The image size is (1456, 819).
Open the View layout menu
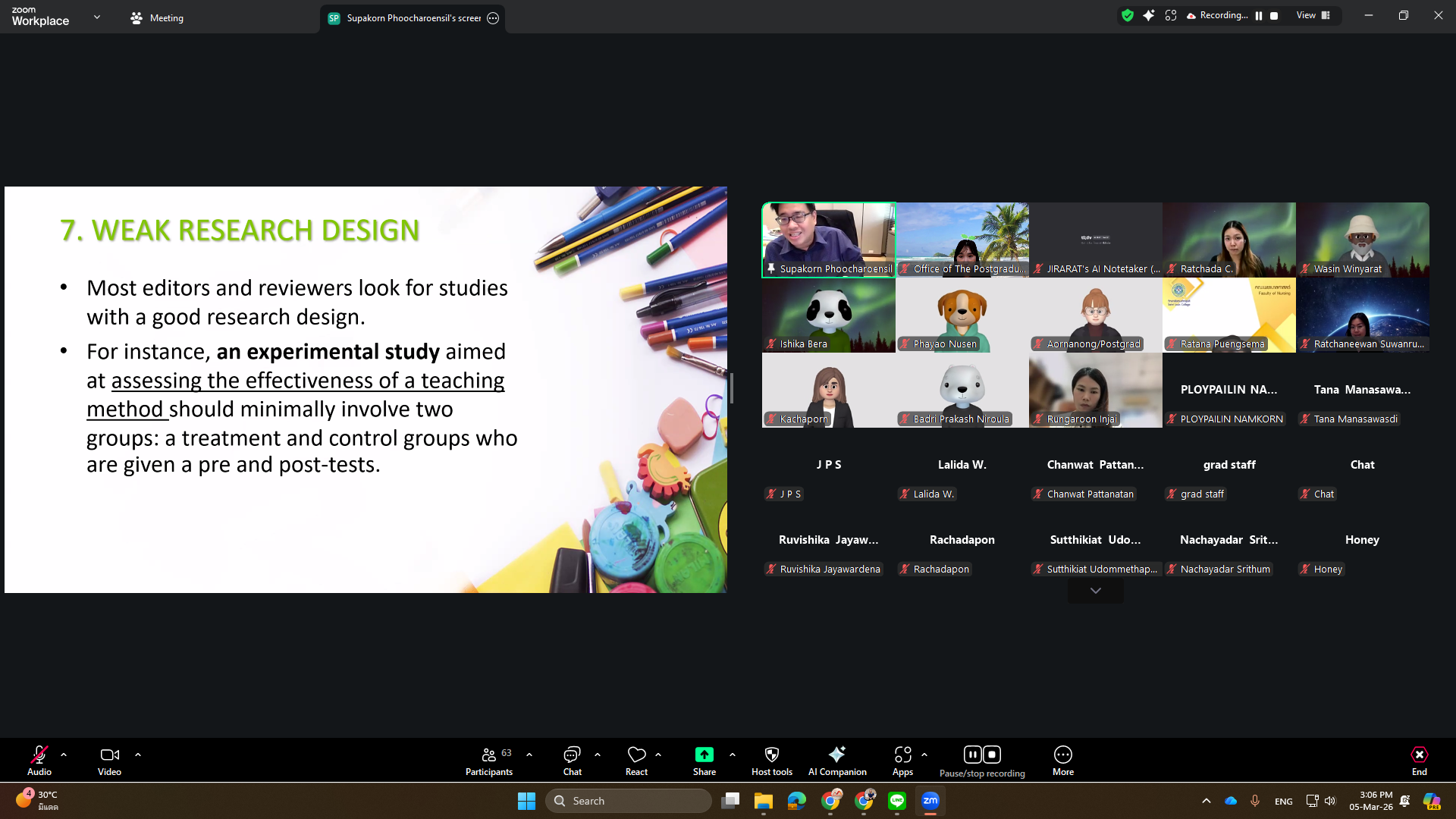(1313, 16)
